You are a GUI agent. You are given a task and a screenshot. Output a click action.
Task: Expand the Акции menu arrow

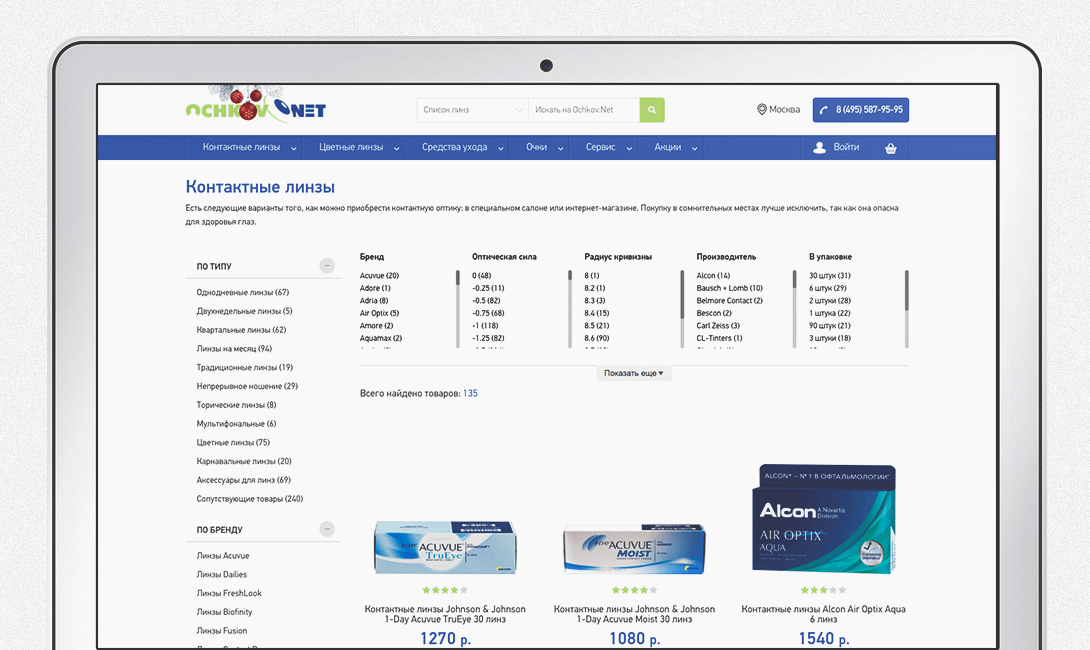coord(694,148)
